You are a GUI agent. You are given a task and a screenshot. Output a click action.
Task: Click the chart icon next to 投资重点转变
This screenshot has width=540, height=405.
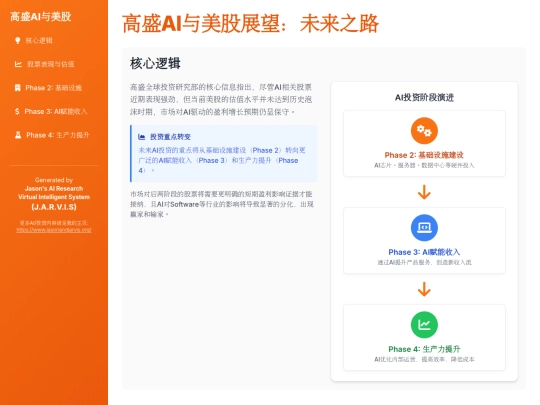[x=142, y=137]
